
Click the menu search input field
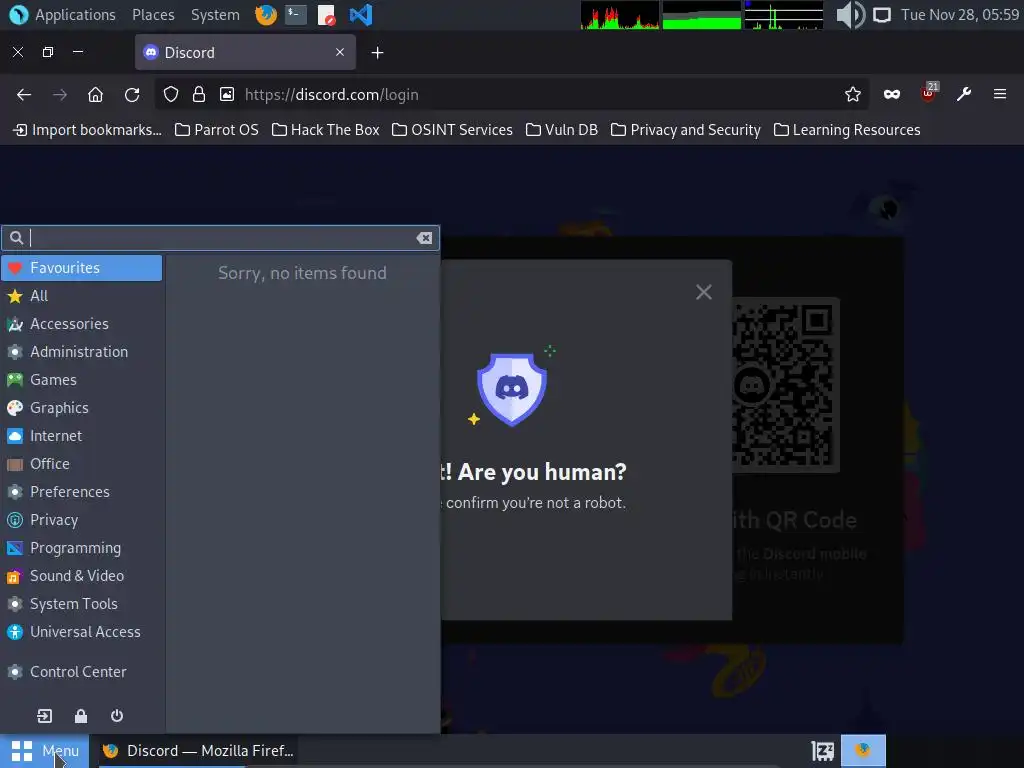pos(220,238)
